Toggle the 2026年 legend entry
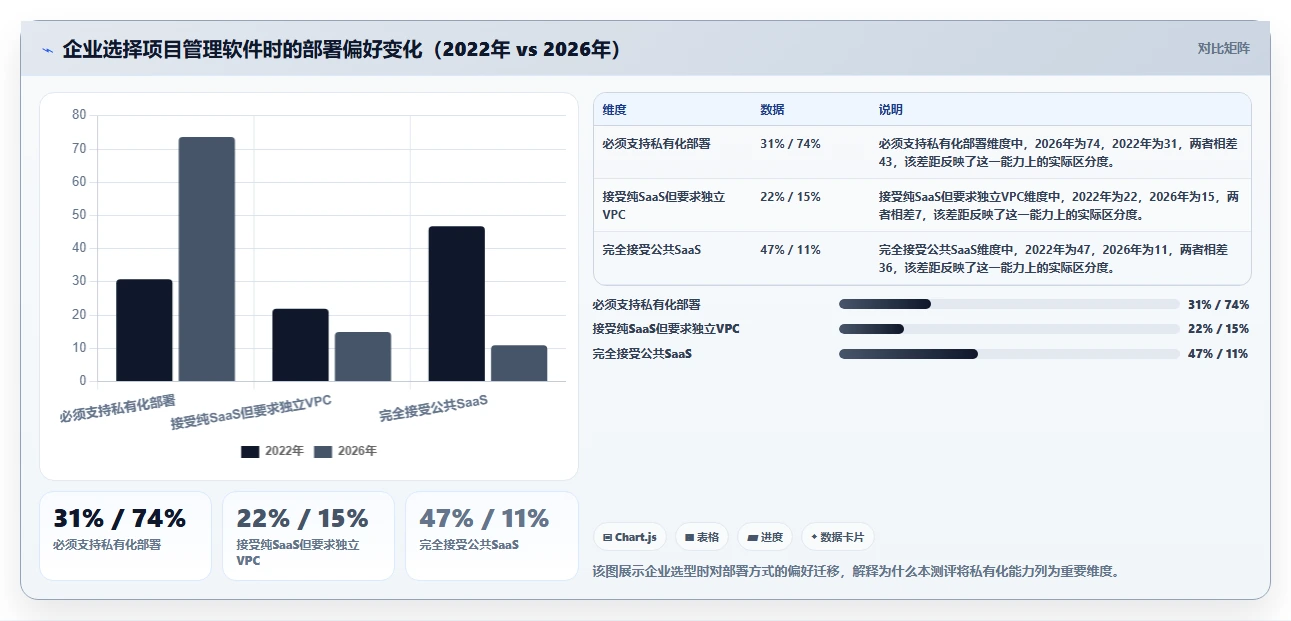Screen dimensions: 1291x621 click(345, 451)
